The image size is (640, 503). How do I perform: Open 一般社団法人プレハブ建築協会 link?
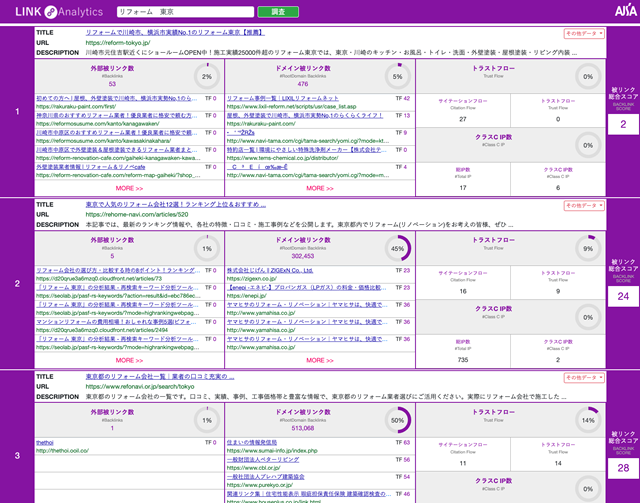click(266, 476)
